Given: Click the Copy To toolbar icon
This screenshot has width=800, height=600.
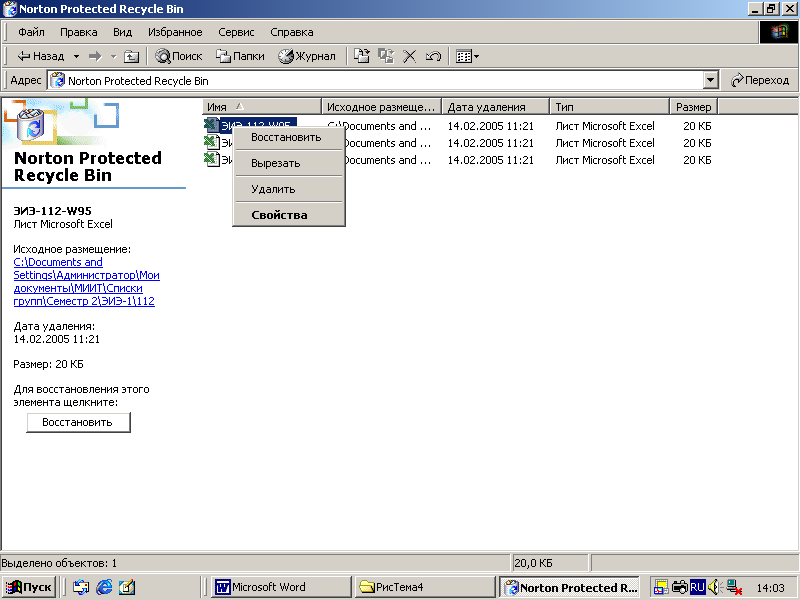Looking at the screenshot, I should click(x=386, y=56).
